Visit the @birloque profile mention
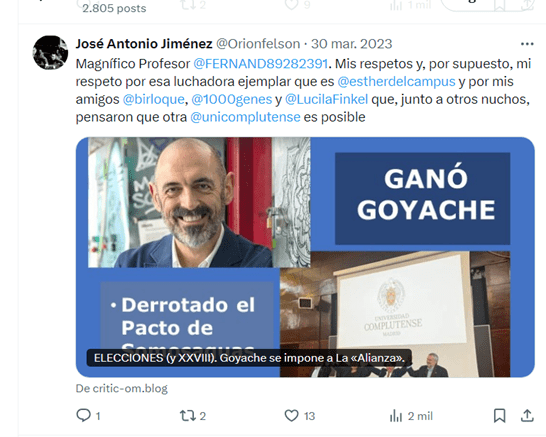 point(154,99)
